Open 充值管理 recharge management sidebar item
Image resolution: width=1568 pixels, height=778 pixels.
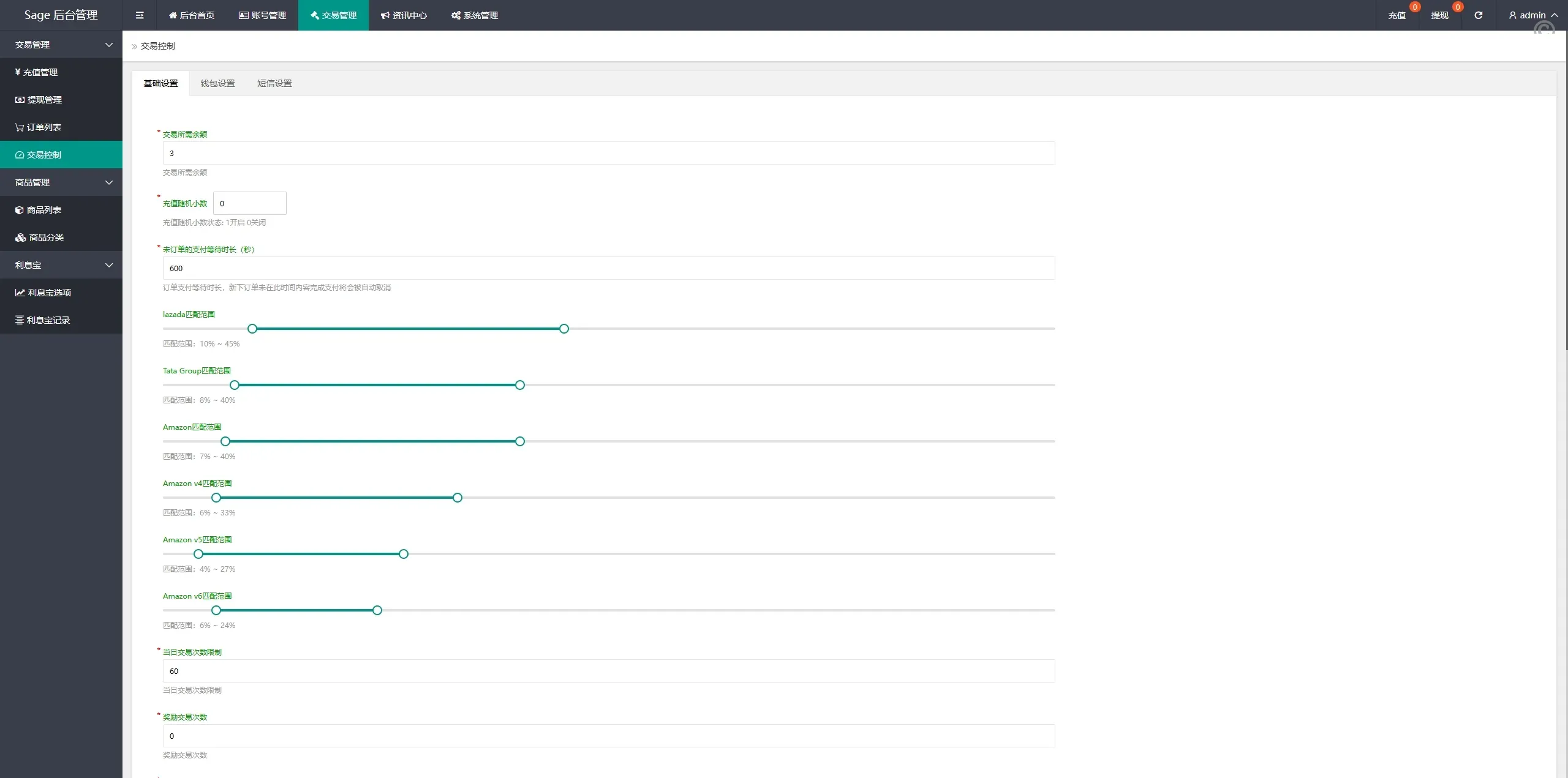coord(40,72)
